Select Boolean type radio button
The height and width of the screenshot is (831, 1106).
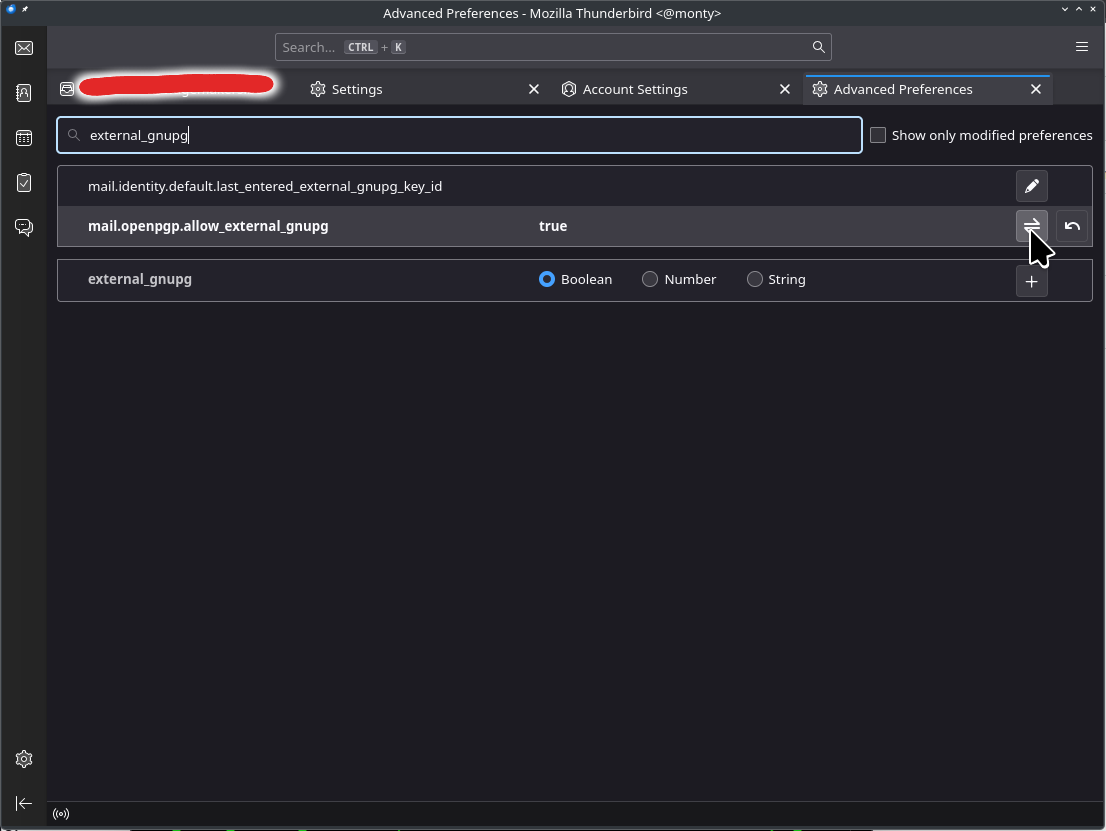(x=547, y=280)
